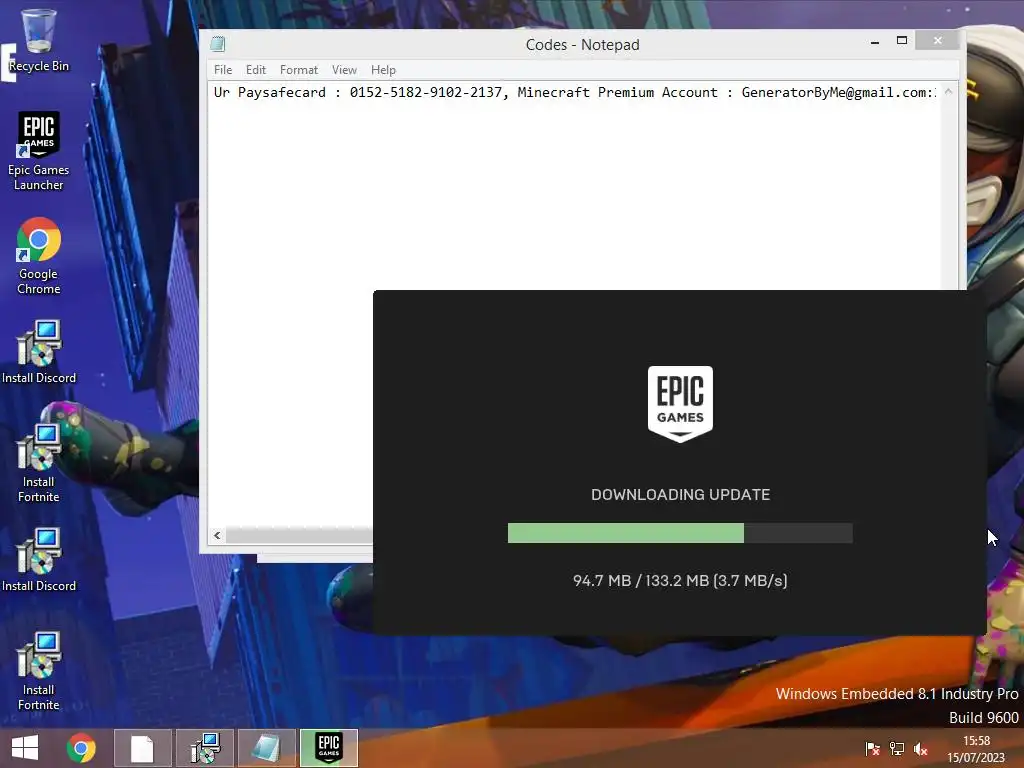Click the Epic Games logo in updater
The image size is (1024, 768).
pyautogui.click(x=680, y=404)
